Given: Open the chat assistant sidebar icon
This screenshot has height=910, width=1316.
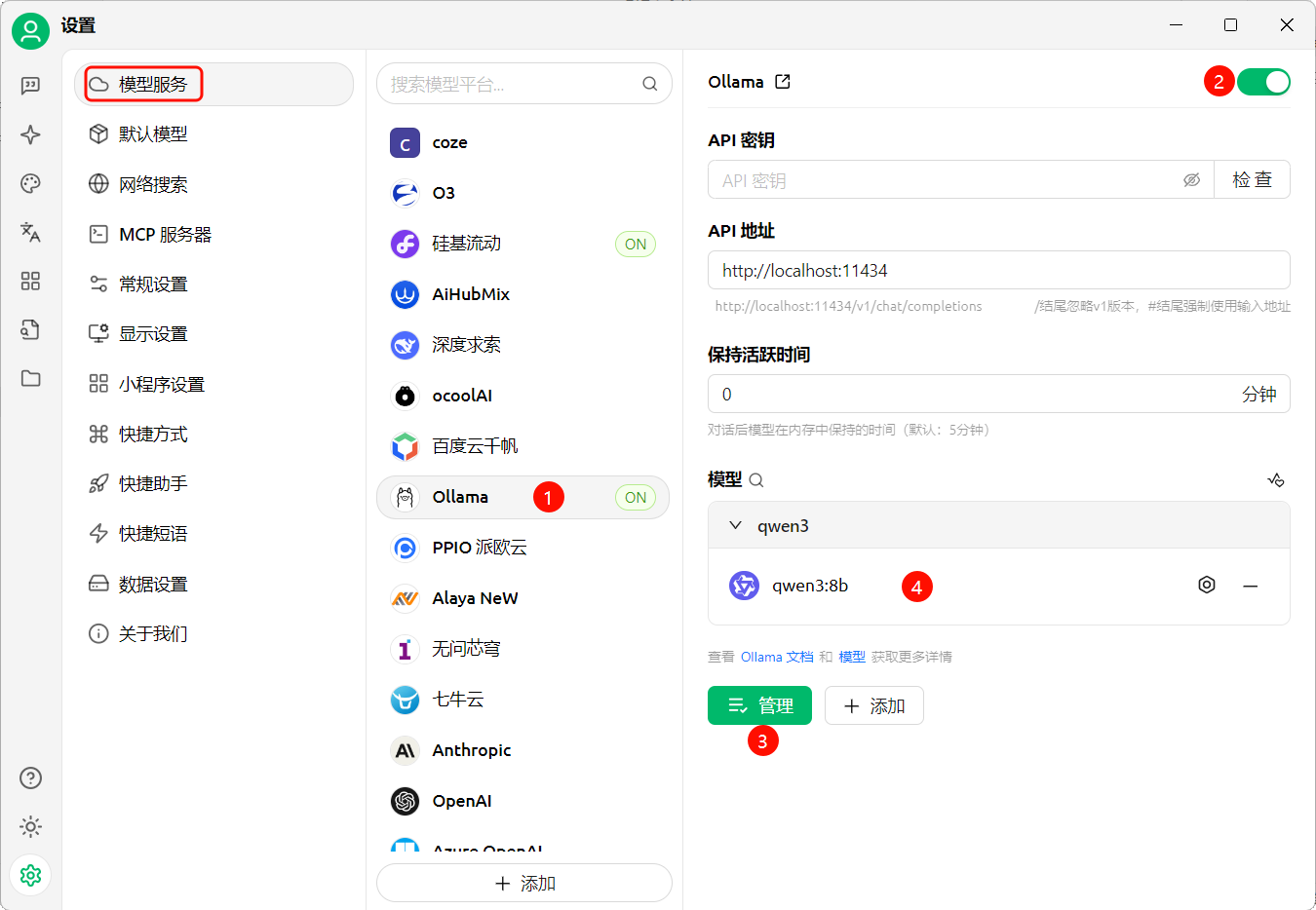Looking at the screenshot, I should 30,86.
